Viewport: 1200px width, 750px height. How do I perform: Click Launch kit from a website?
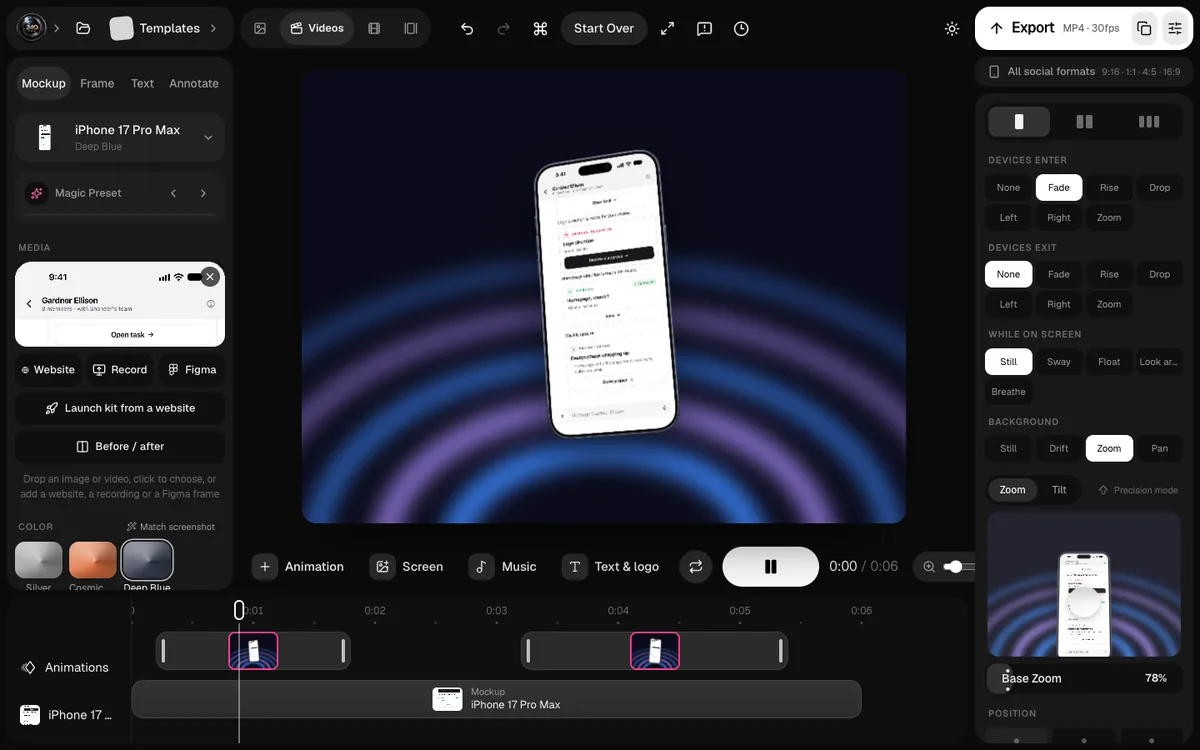point(120,408)
